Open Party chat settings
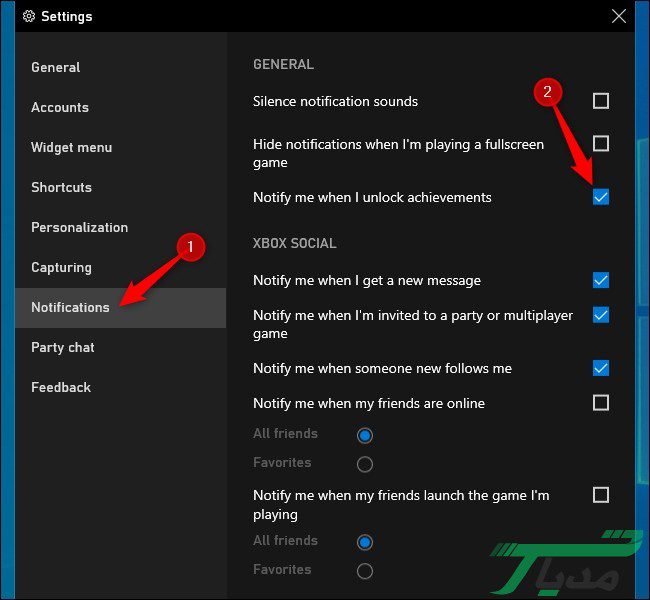 [62, 347]
